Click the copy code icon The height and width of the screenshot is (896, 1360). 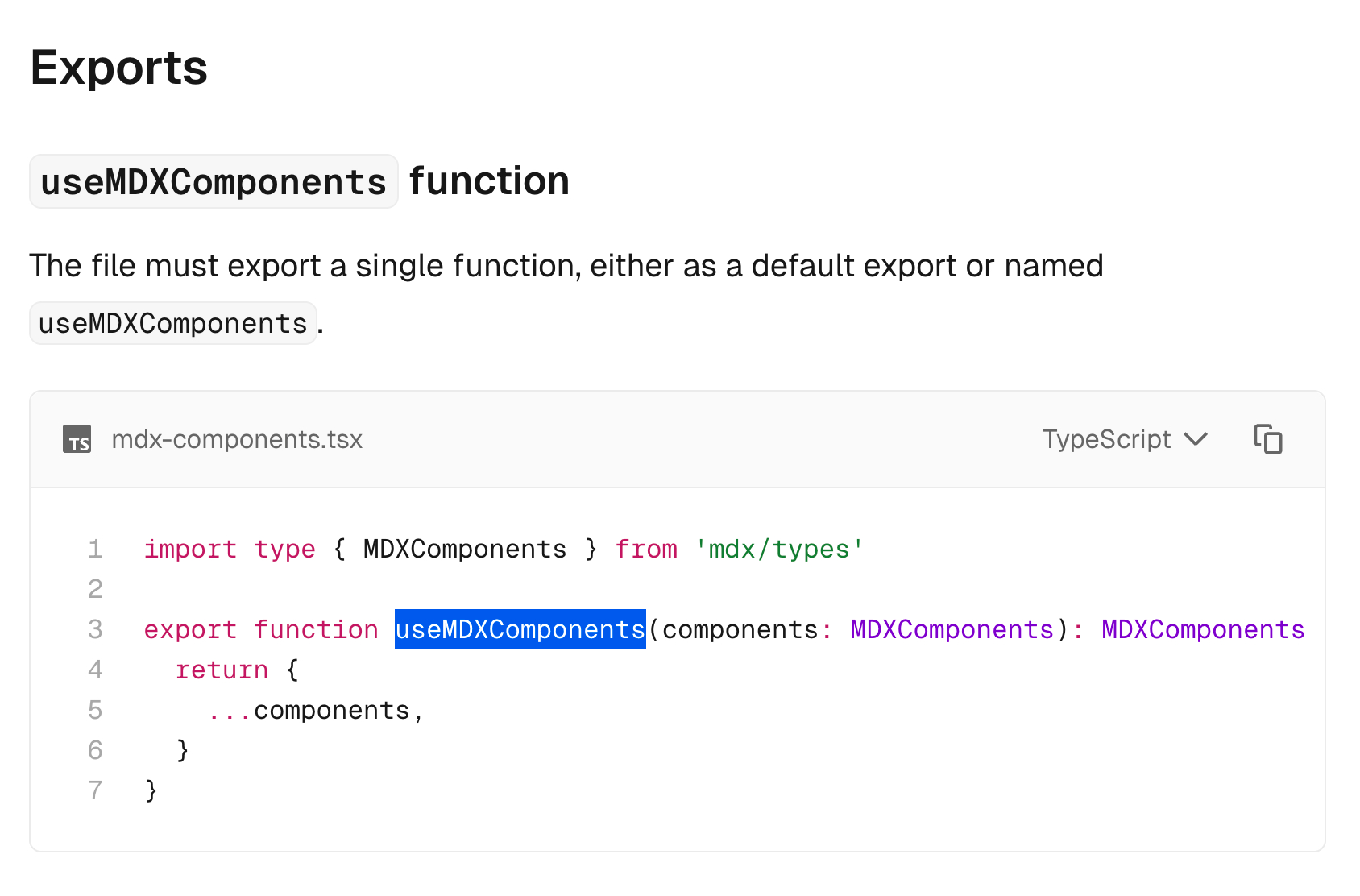[1267, 439]
